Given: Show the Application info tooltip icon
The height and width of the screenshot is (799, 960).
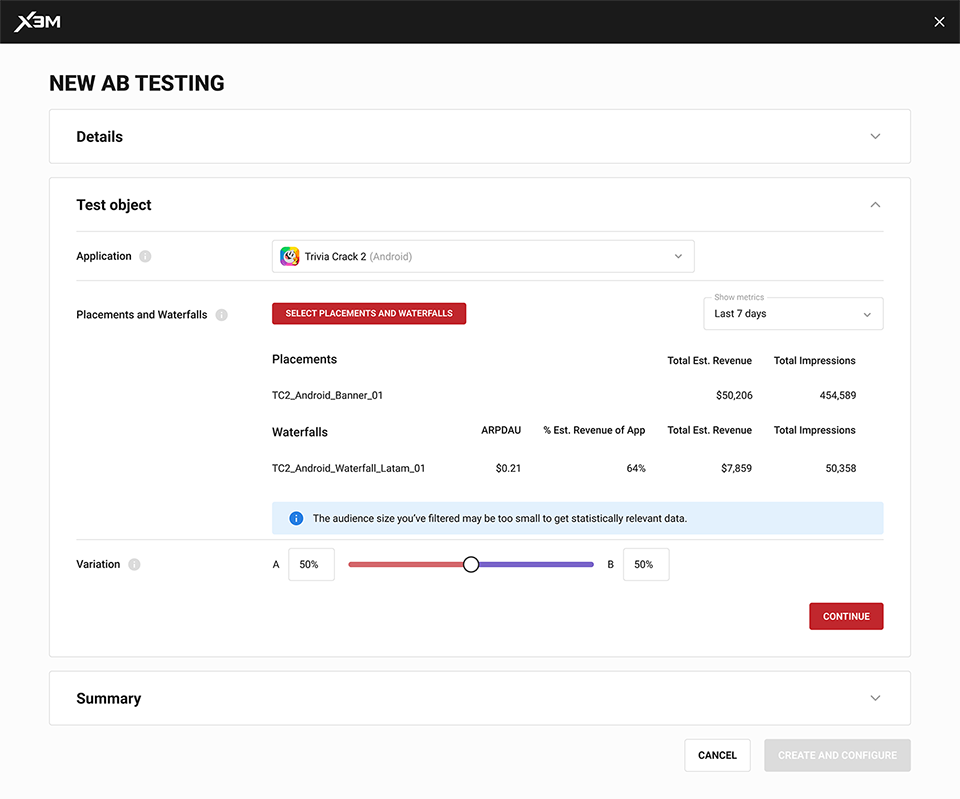Looking at the screenshot, I should 145,257.
